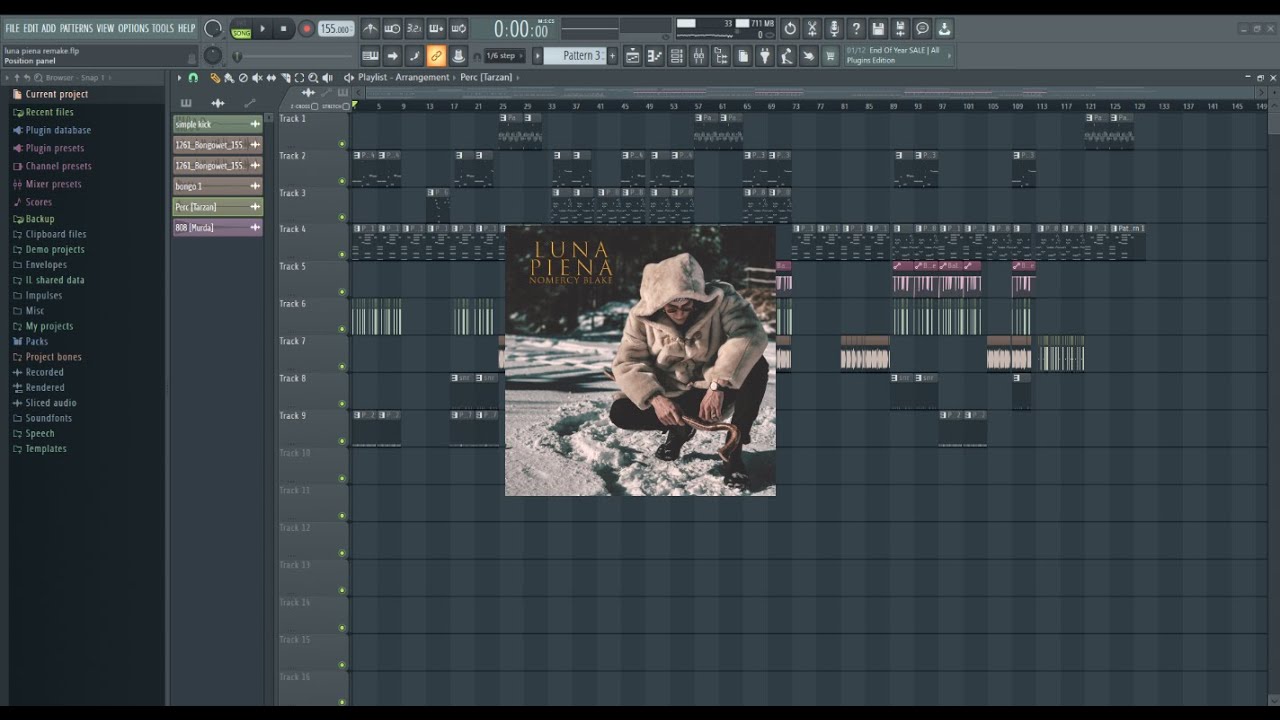This screenshot has width=1280, height=720.
Task: Expand the Packs folder in browser
Action: [x=30, y=341]
